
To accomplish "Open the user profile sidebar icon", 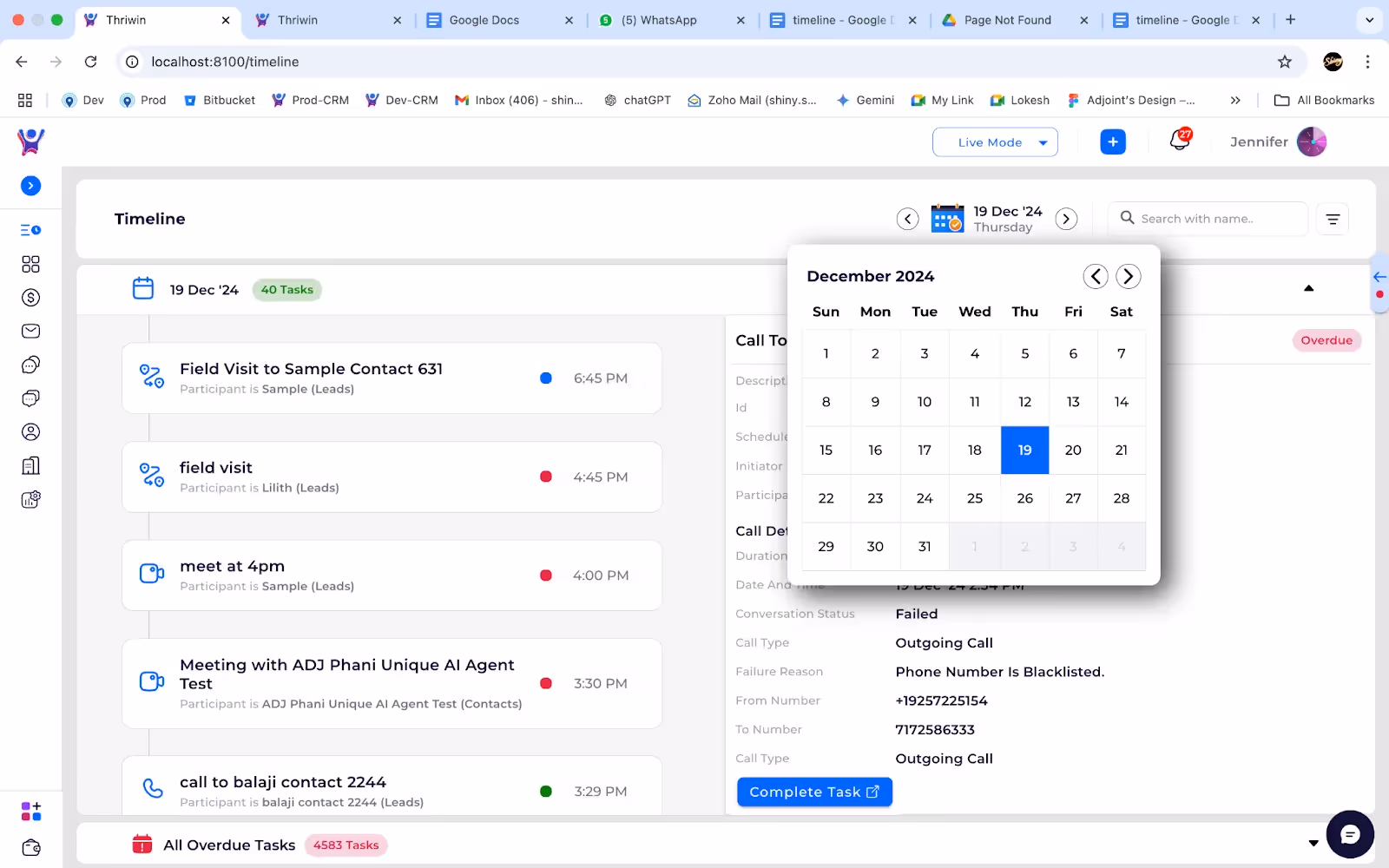I will click(30, 431).
